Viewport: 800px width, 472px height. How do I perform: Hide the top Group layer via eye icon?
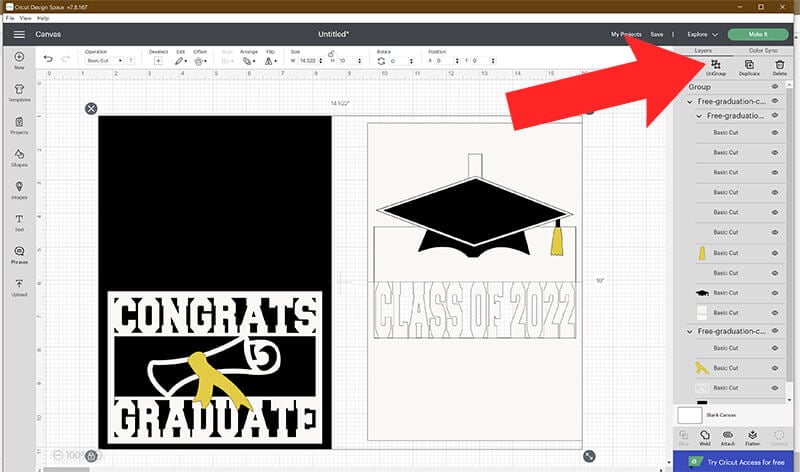pos(775,87)
